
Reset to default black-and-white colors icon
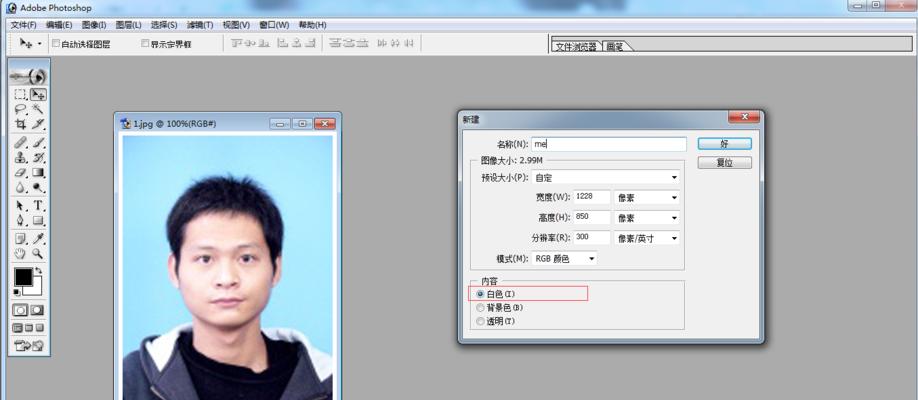(x=17, y=292)
